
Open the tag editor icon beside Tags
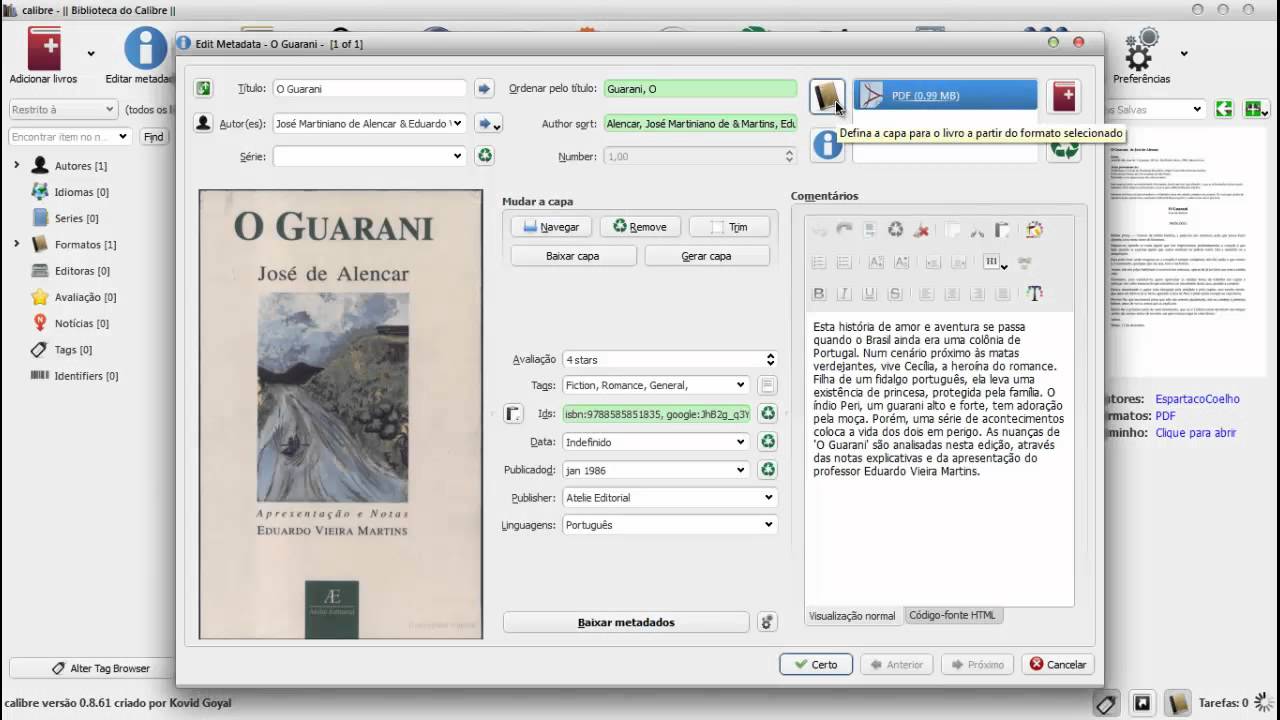[x=768, y=385]
